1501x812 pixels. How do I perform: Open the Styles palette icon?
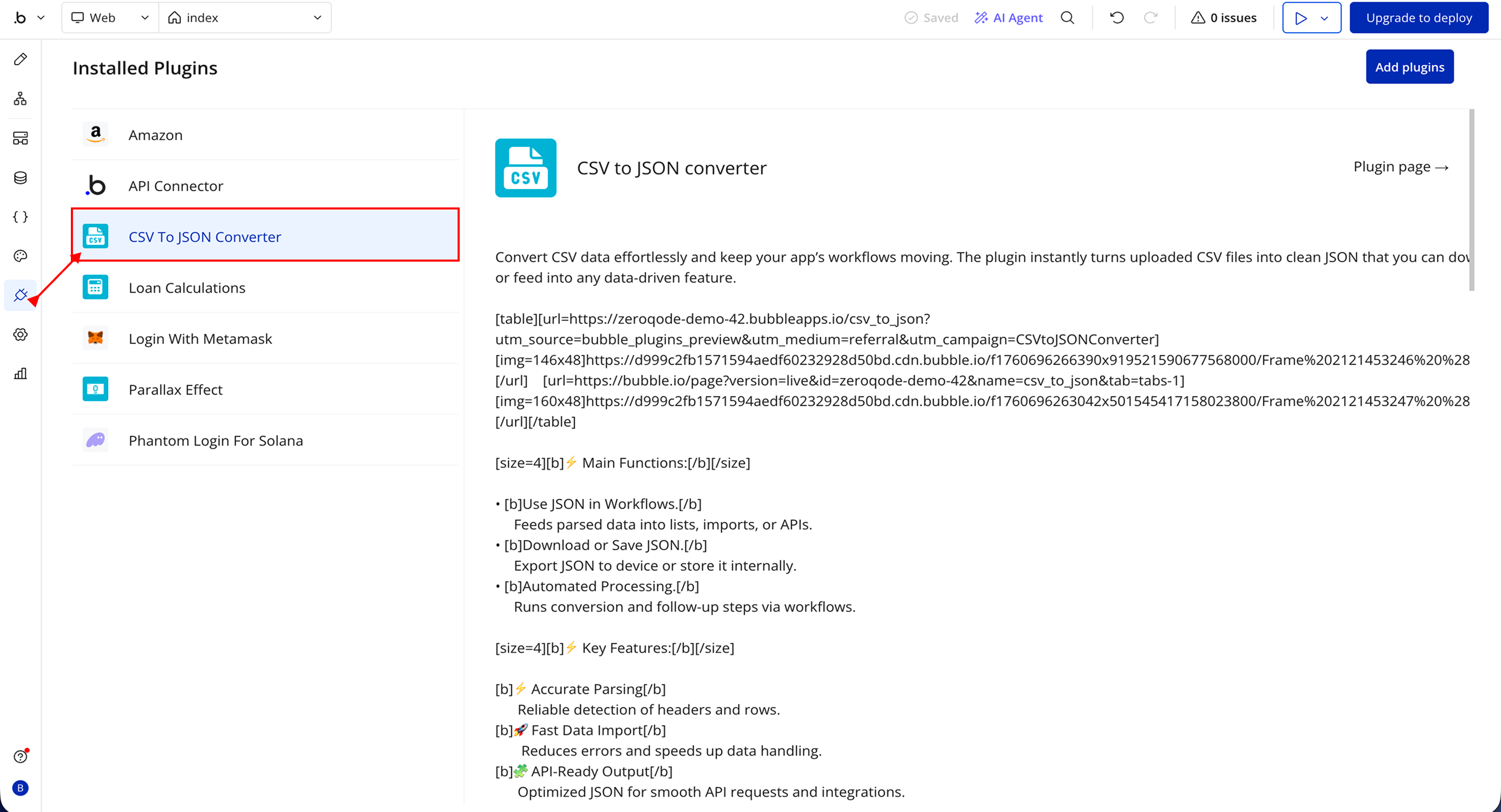(x=20, y=256)
